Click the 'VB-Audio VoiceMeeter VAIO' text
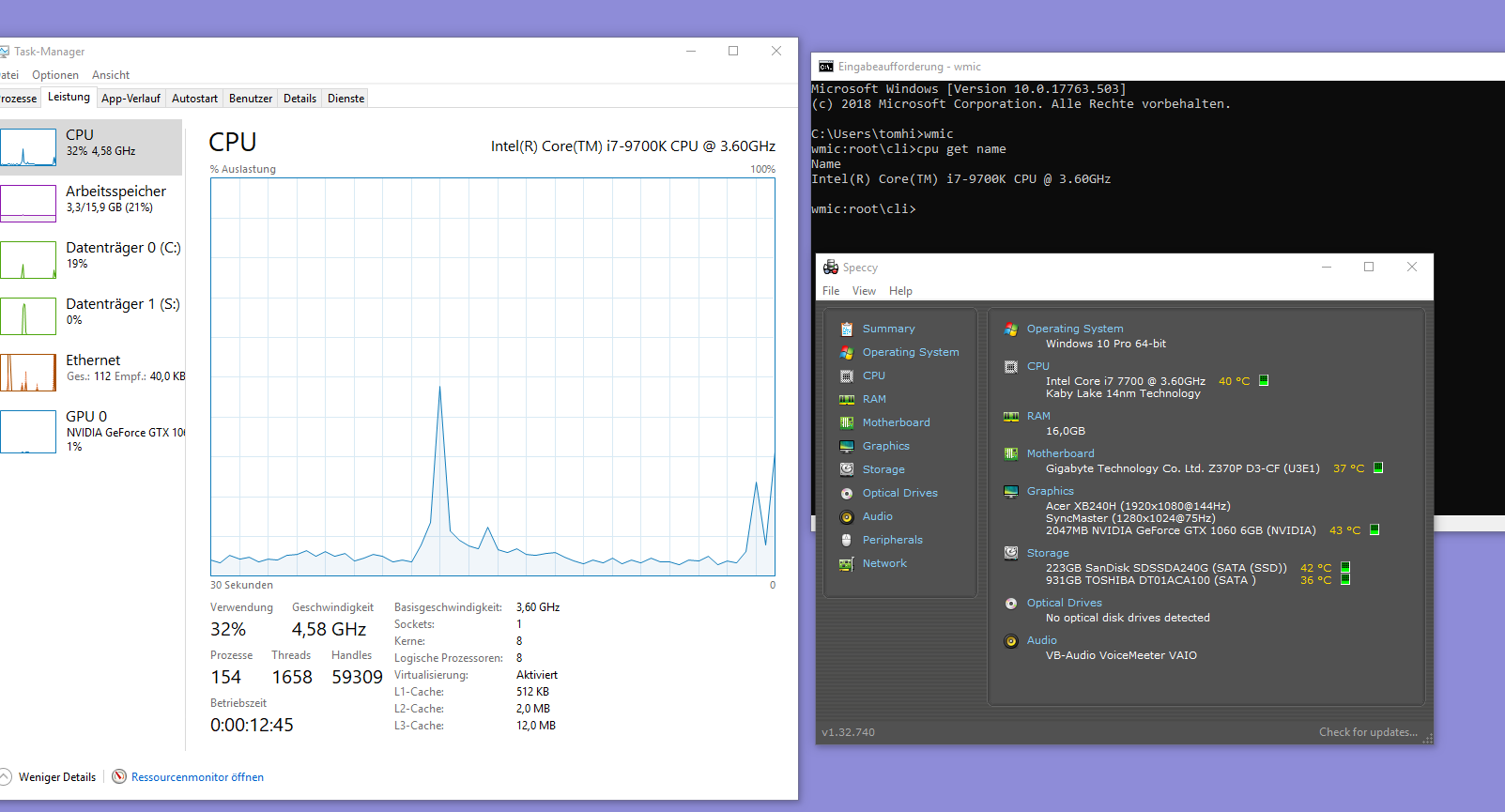Image resolution: width=1505 pixels, height=812 pixels. (1121, 655)
